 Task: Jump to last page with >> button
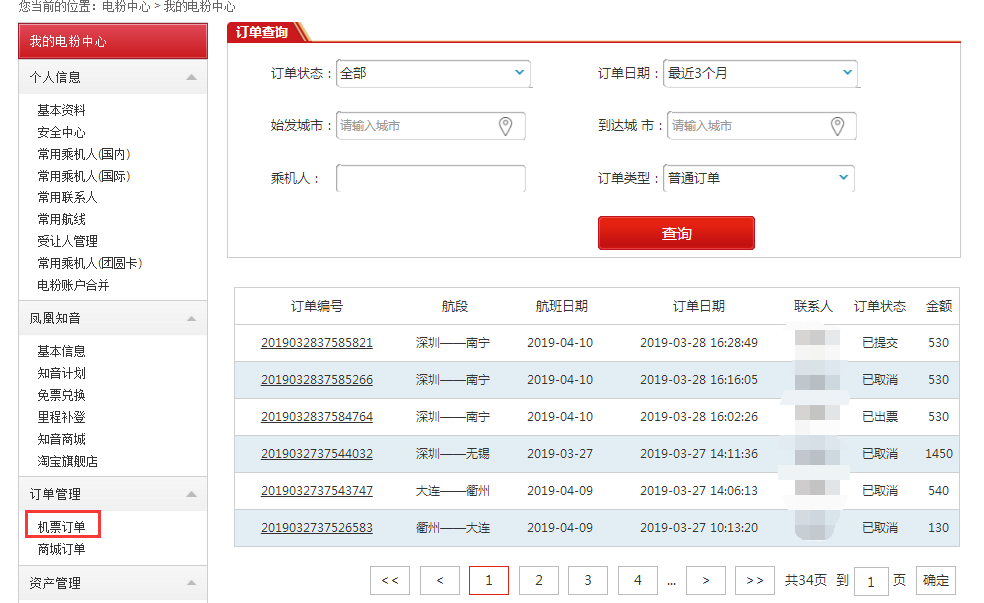[755, 580]
